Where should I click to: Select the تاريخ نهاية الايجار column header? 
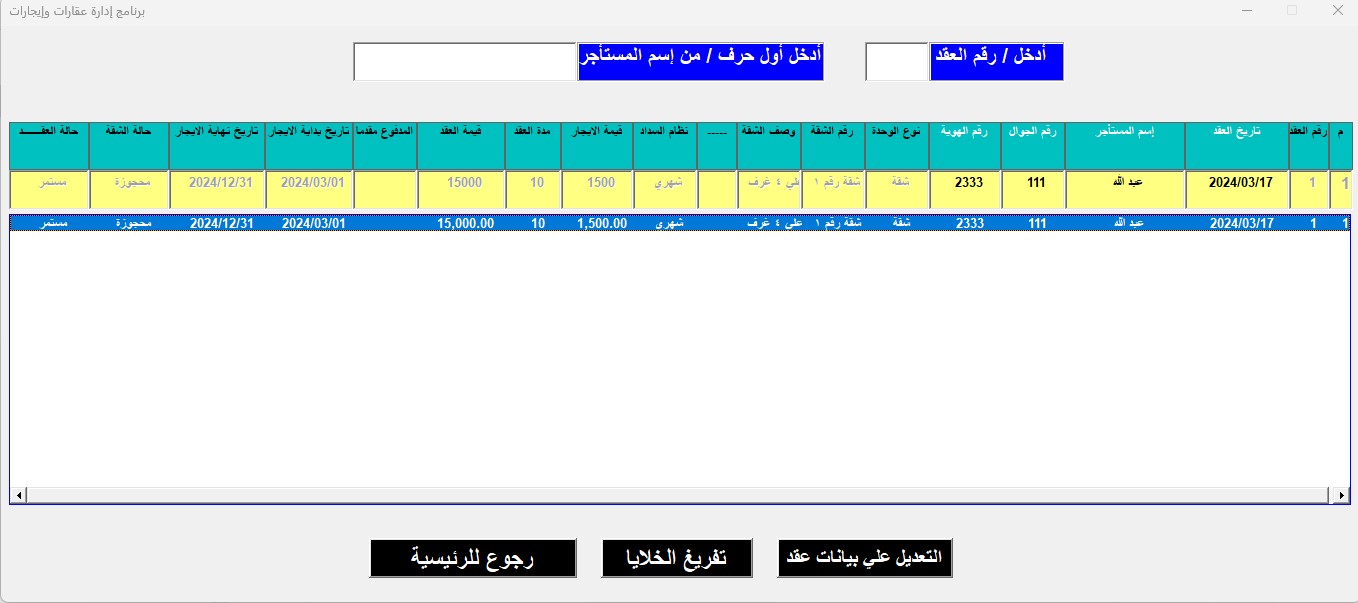tap(217, 146)
